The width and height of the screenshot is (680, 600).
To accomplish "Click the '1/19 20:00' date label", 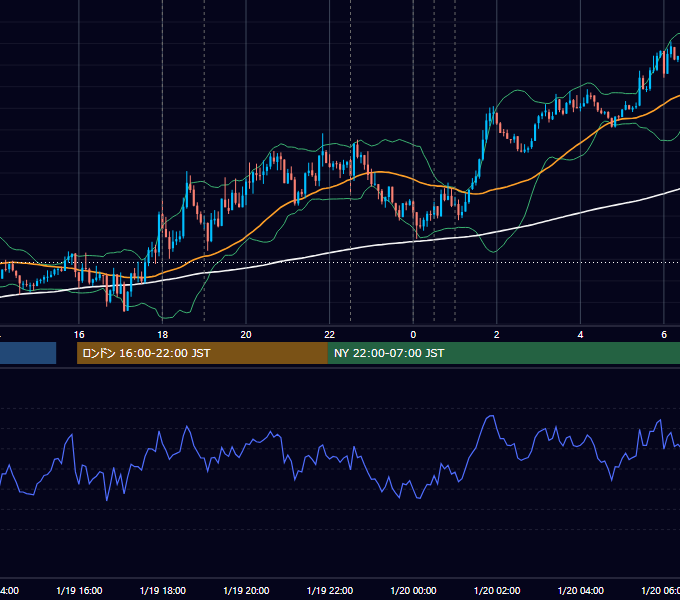I will pos(246,590).
